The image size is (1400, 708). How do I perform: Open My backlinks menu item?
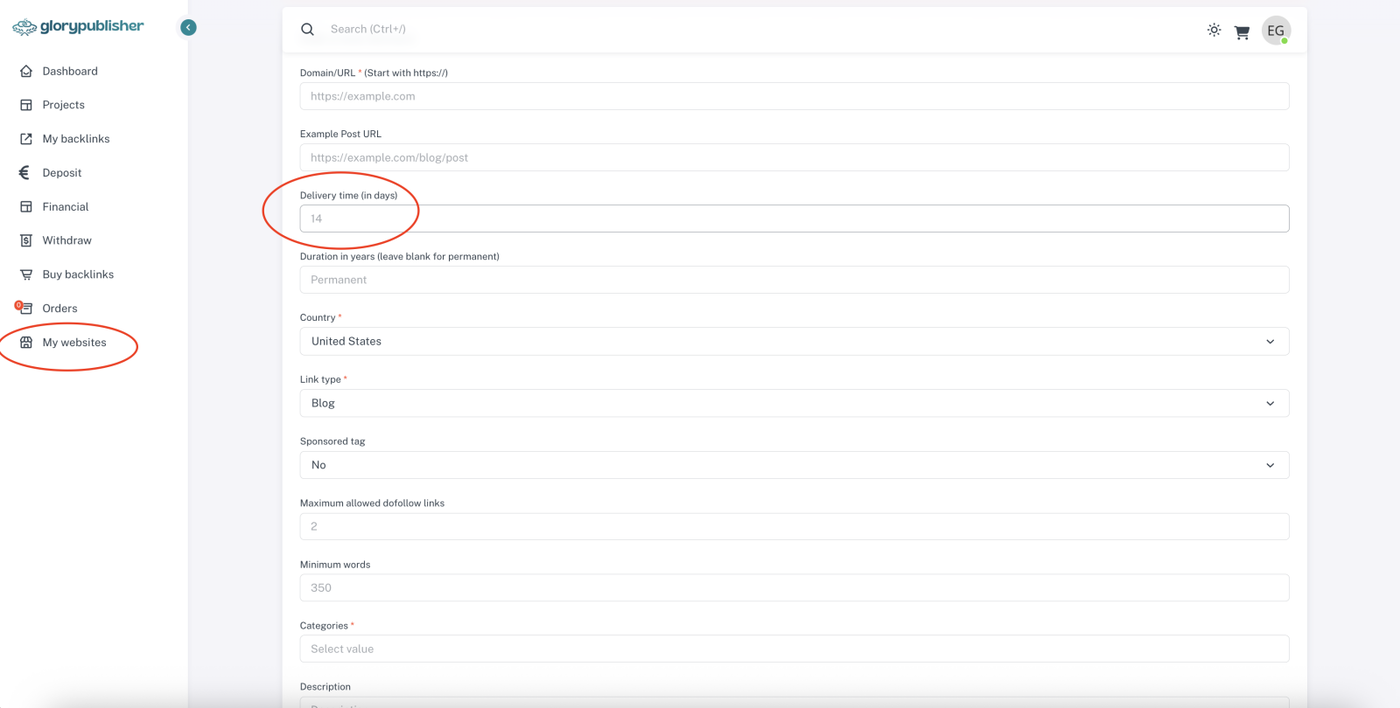point(76,139)
